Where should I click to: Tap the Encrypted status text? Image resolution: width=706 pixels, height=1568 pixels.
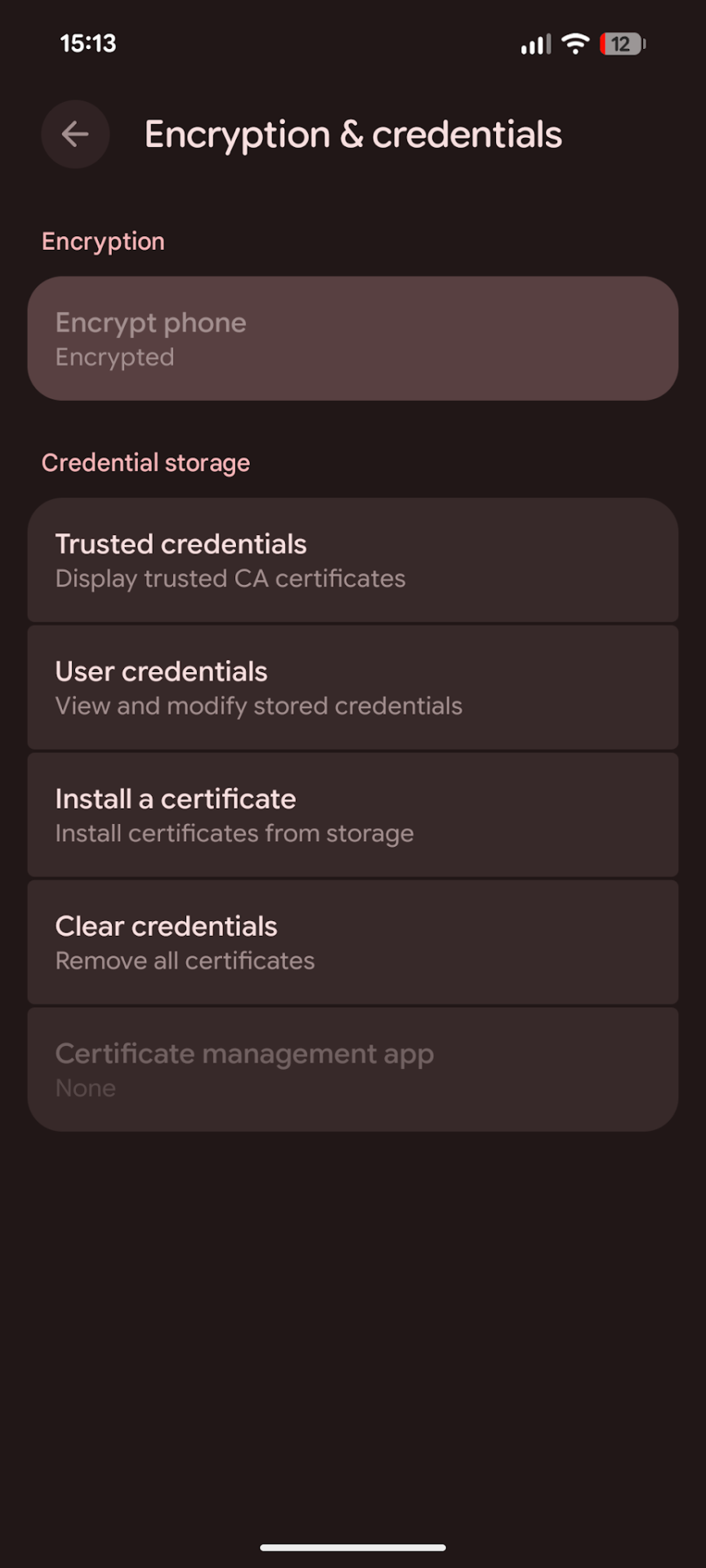point(114,358)
